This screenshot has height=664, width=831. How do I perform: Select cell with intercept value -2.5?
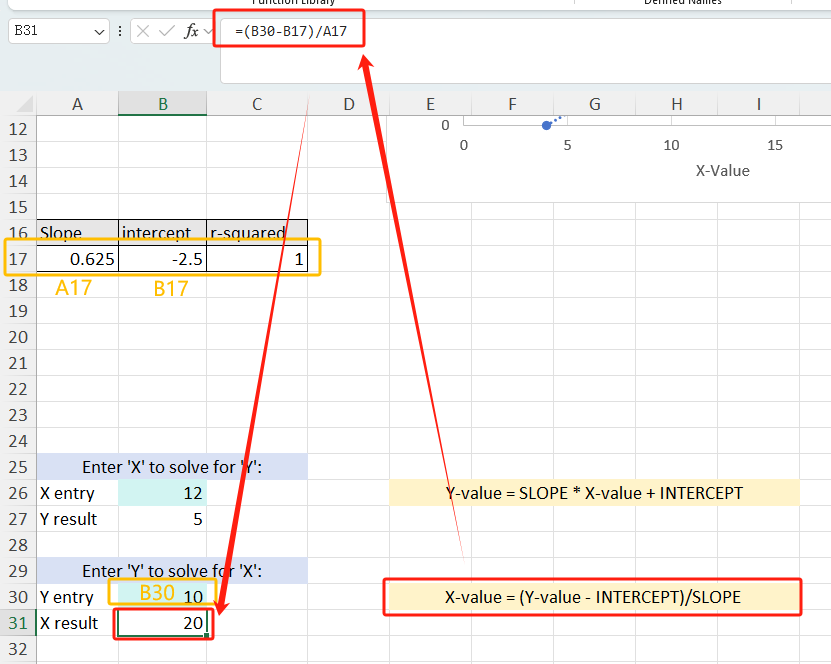(x=163, y=259)
